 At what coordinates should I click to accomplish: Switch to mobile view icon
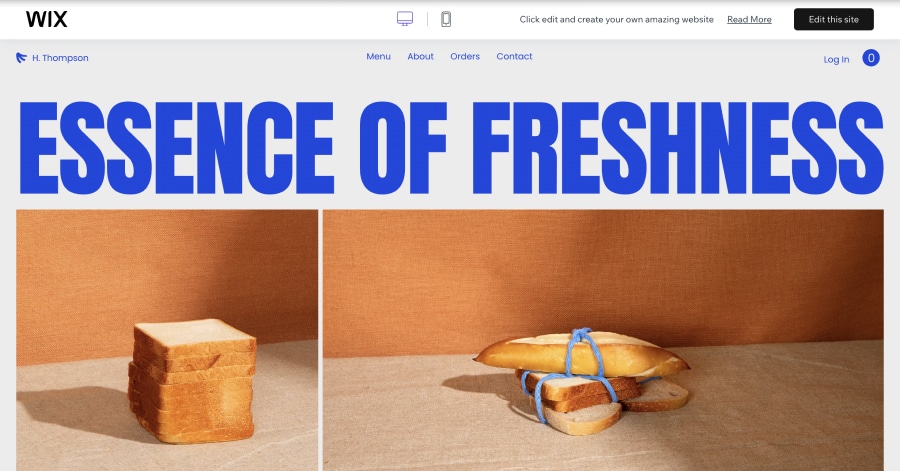coord(446,20)
